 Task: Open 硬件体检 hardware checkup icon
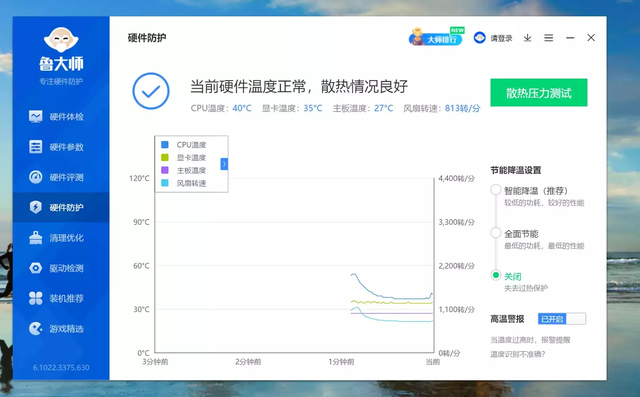(x=36, y=117)
